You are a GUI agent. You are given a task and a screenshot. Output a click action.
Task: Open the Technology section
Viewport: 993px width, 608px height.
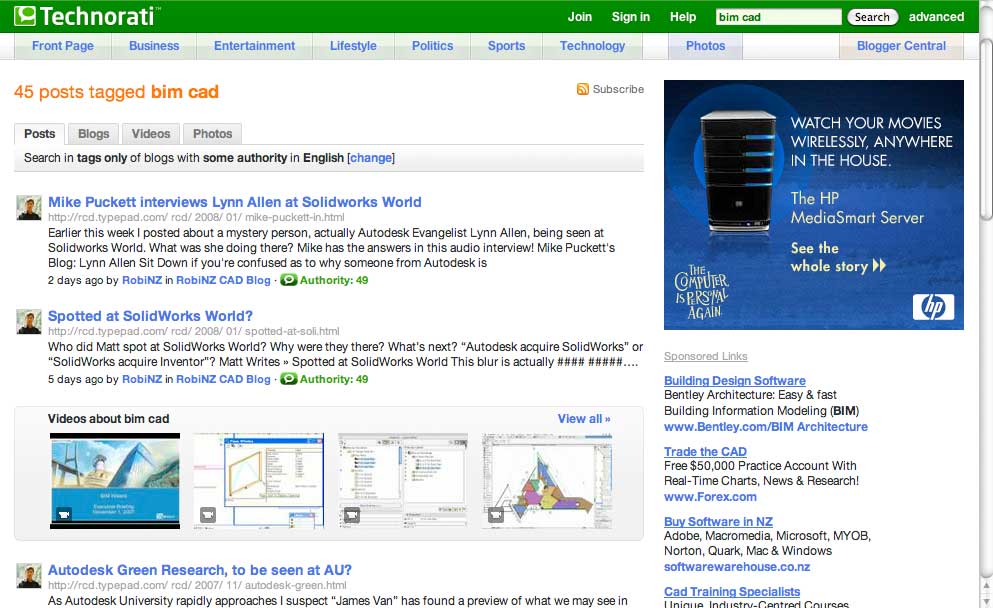(592, 46)
